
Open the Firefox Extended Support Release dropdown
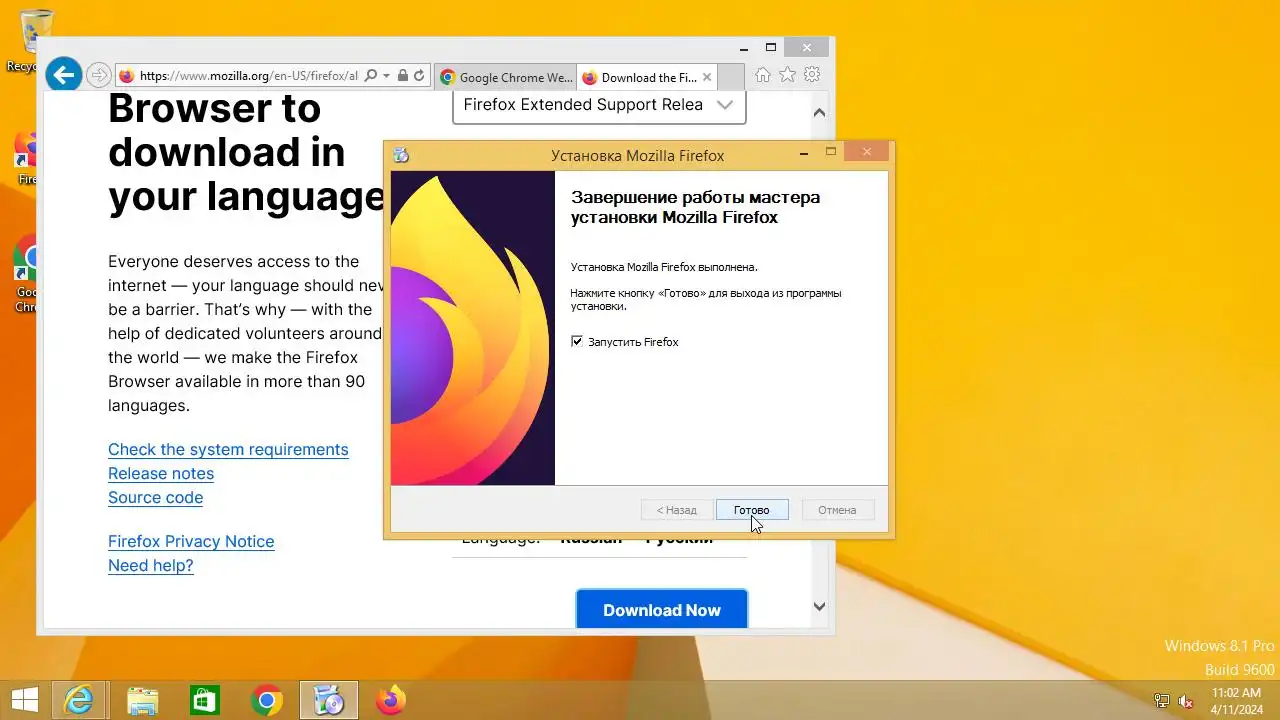(599, 104)
